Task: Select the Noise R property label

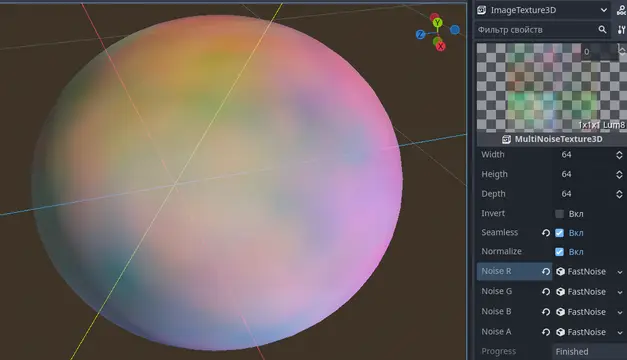Action: 496,271
